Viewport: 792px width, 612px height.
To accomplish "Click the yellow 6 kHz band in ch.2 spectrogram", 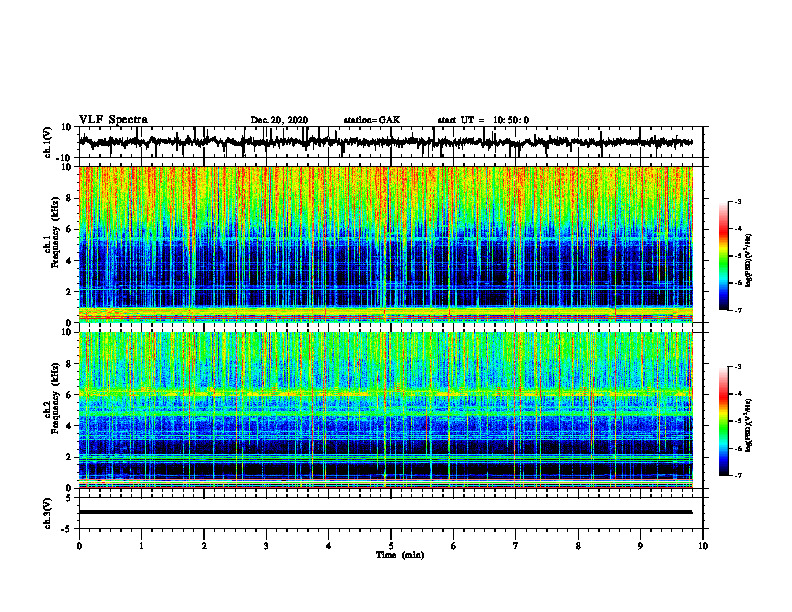I will point(385,393).
